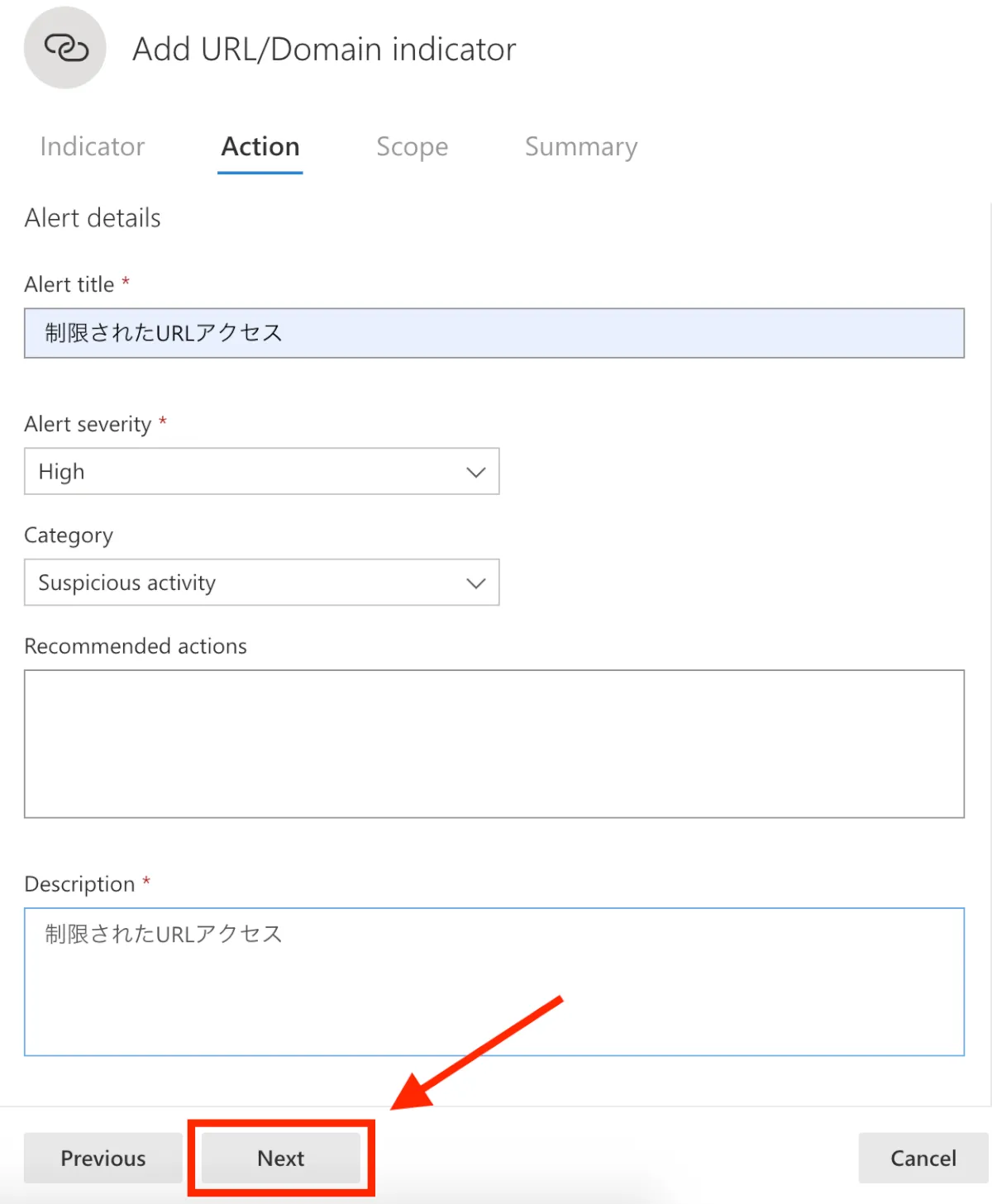Click the Alert title field label
This screenshot has height=1204, width=992.
pos(69,284)
